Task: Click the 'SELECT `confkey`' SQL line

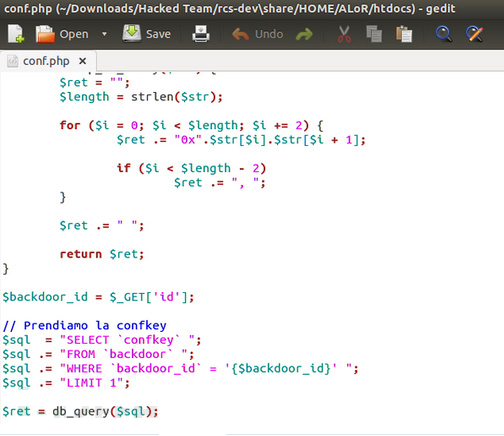Action: 102,340
